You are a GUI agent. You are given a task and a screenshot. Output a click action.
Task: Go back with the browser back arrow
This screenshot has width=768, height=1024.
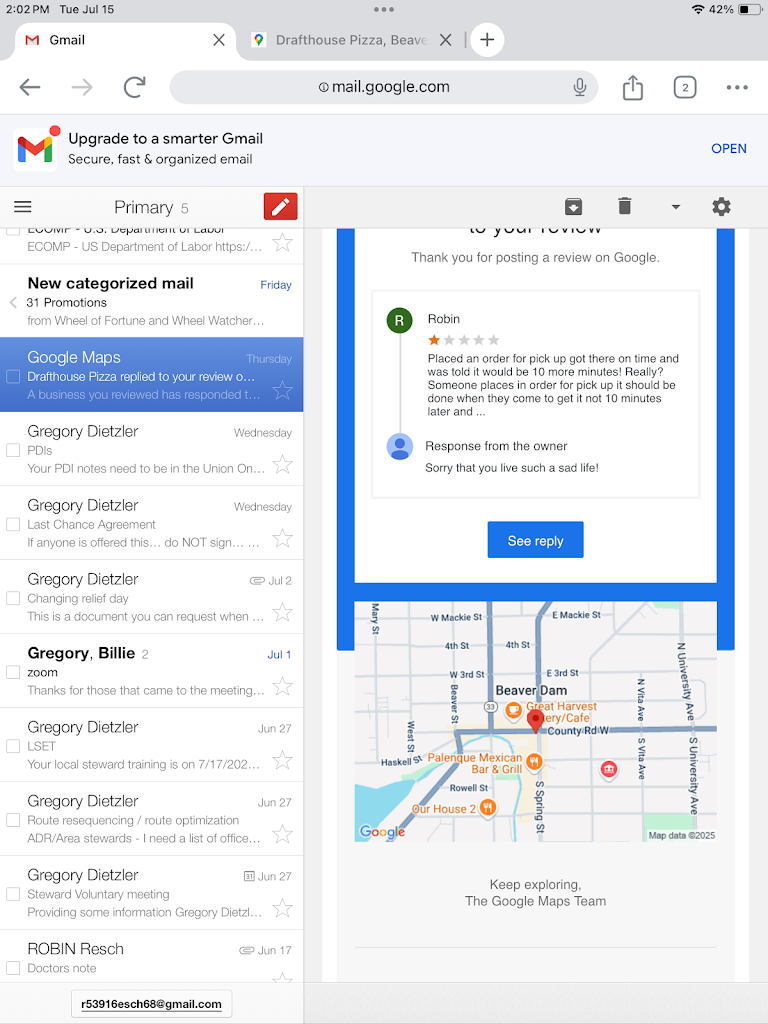tap(30, 87)
